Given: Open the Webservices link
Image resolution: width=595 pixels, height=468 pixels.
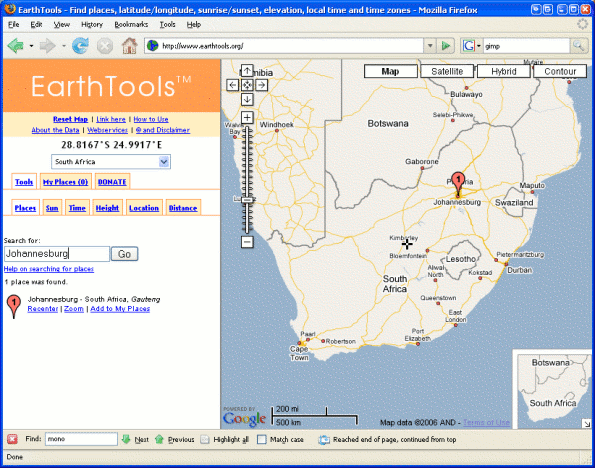Looking at the screenshot, I should (x=107, y=130).
